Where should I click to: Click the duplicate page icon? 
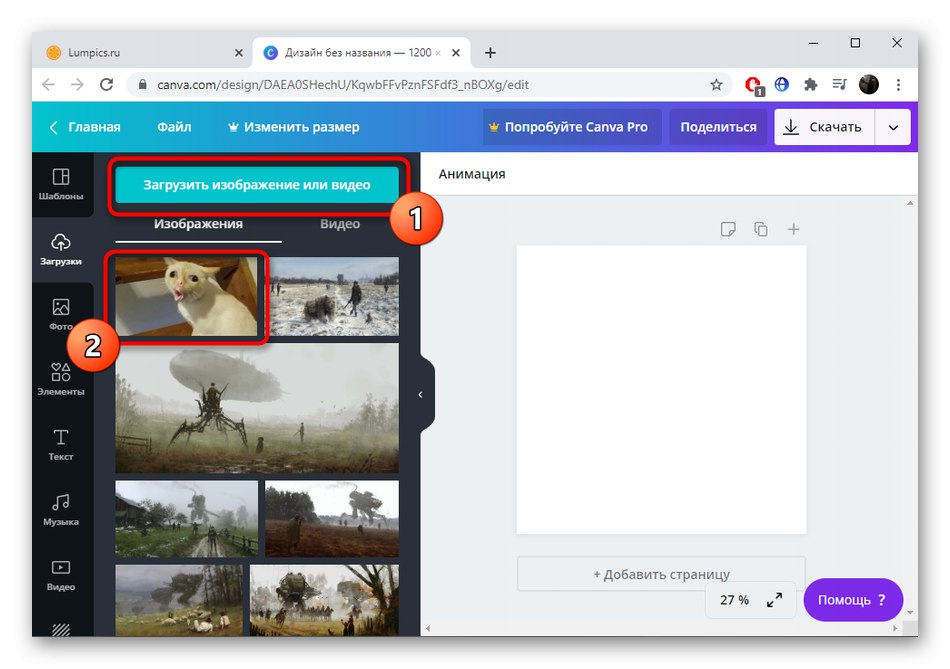point(761,228)
